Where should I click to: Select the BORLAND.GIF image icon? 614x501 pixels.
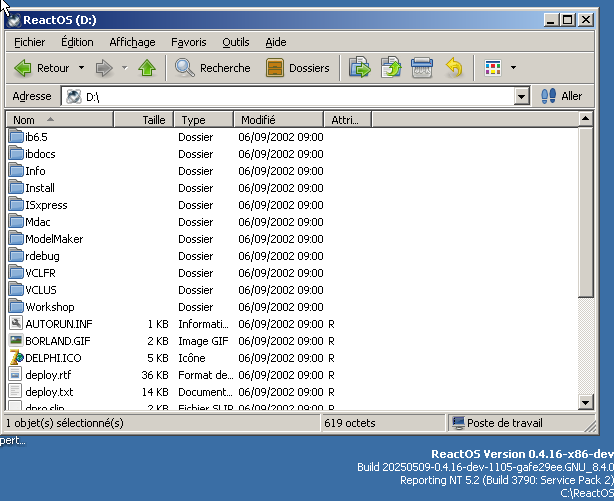[16, 341]
